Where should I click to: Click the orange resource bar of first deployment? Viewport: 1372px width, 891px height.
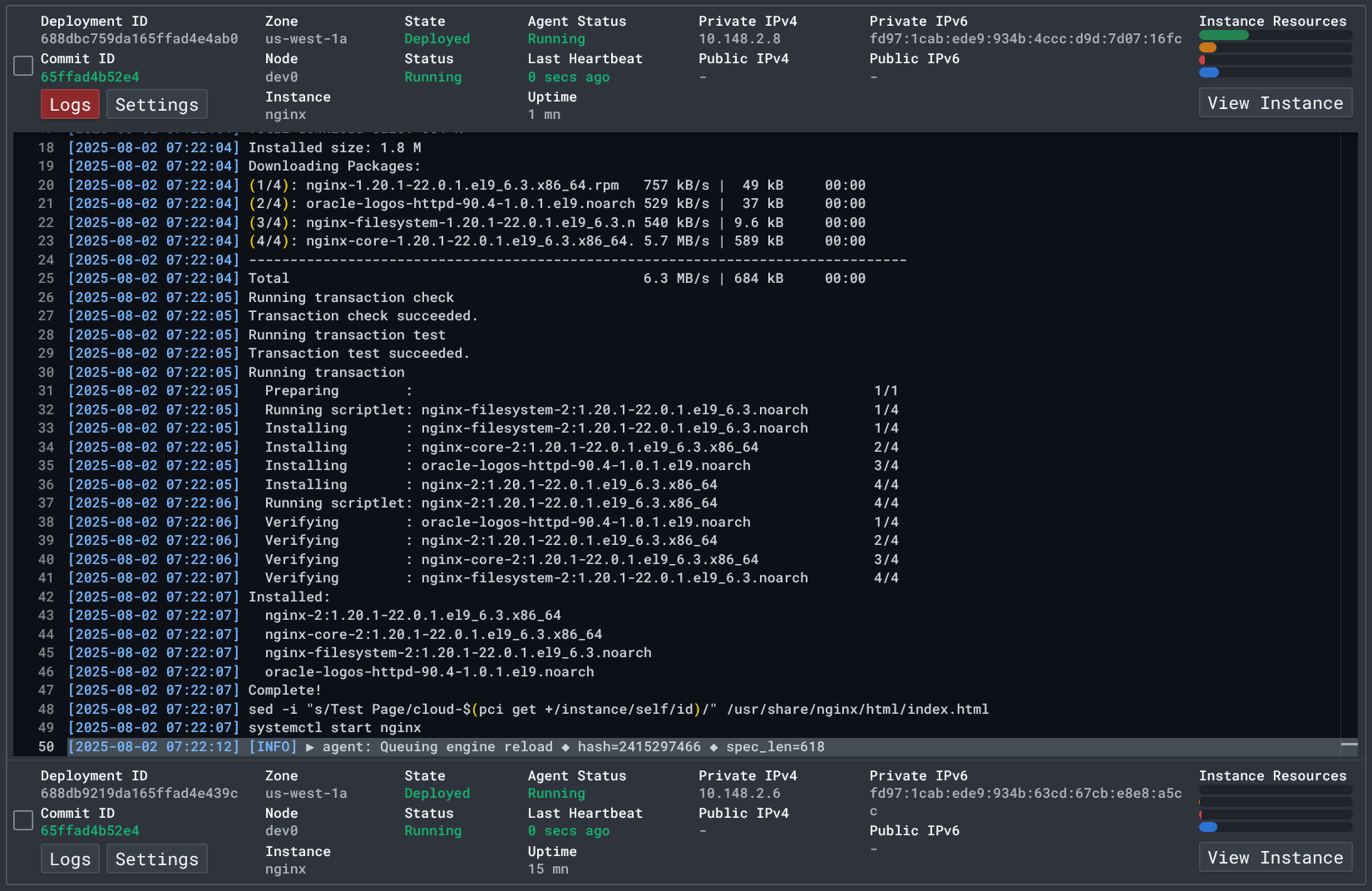pyautogui.click(x=1208, y=47)
